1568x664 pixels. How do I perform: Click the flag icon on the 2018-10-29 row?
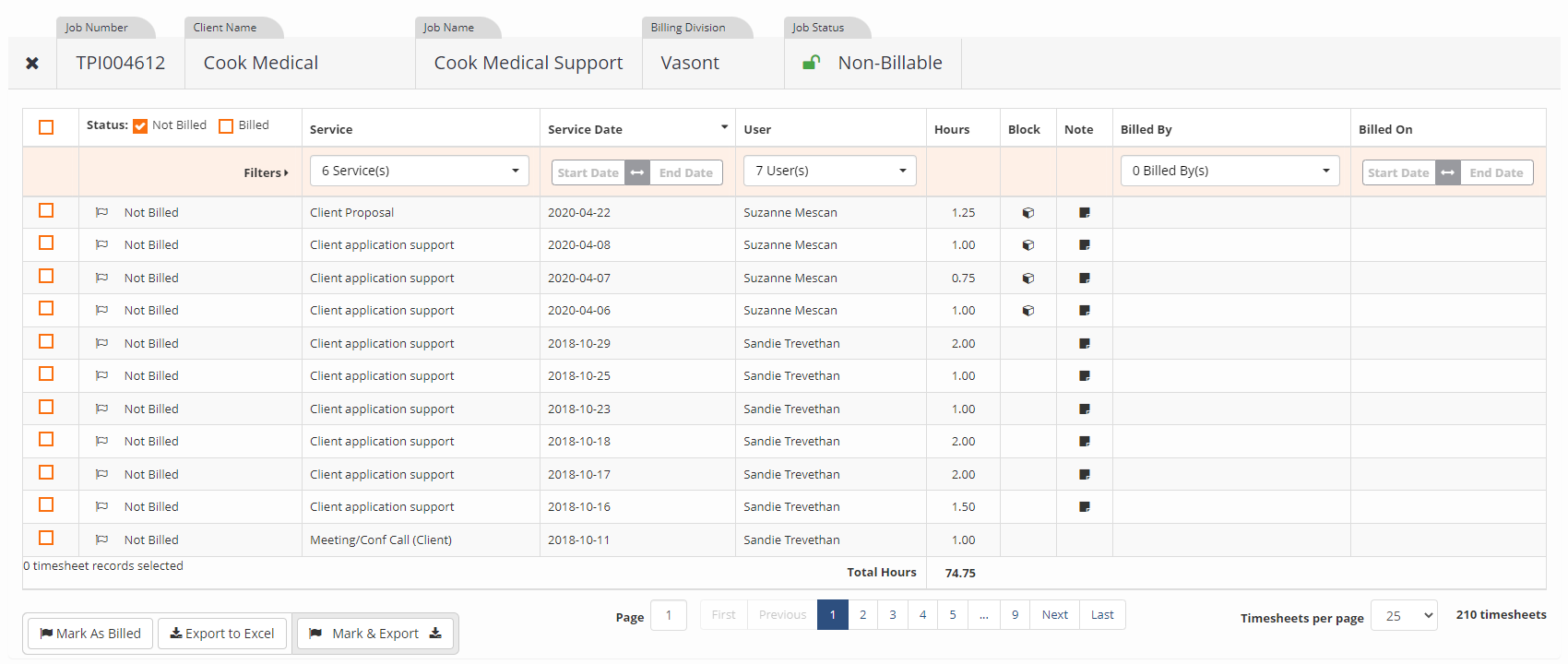pyautogui.click(x=102, y=343)
